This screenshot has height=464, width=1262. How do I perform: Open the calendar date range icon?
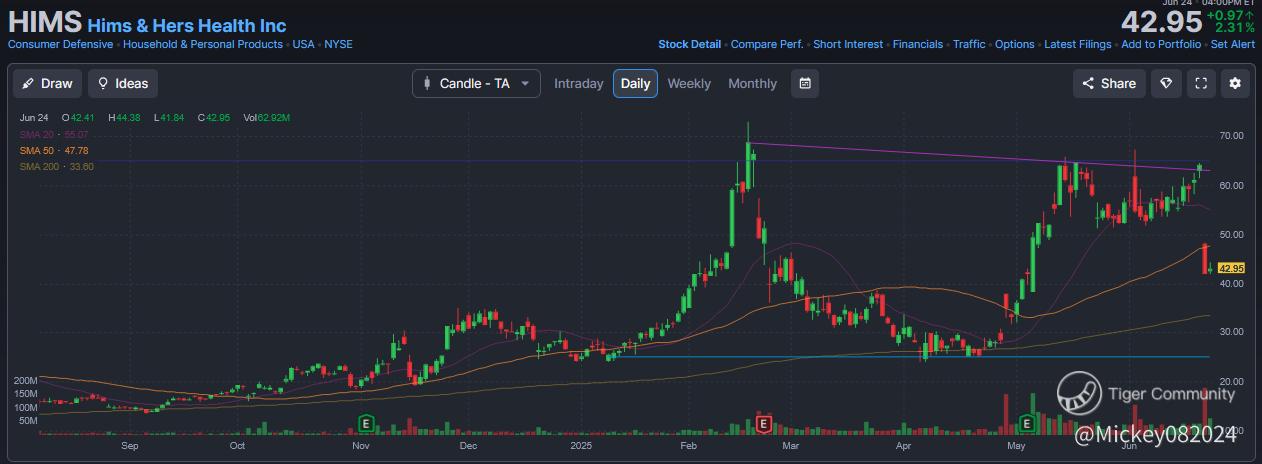point(805,84)
